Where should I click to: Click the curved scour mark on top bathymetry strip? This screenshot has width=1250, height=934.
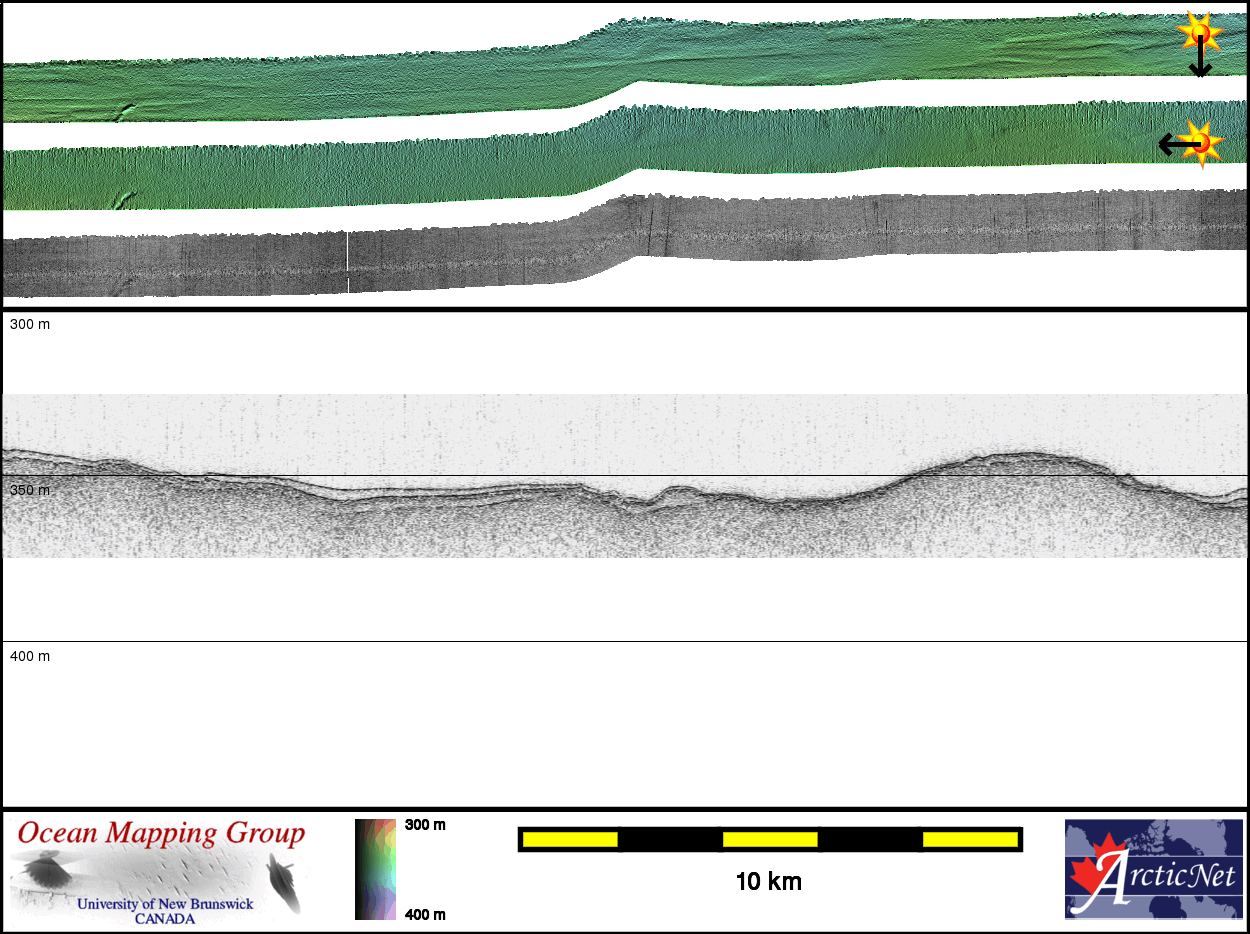pyautogui.click(x=124, y=111)
